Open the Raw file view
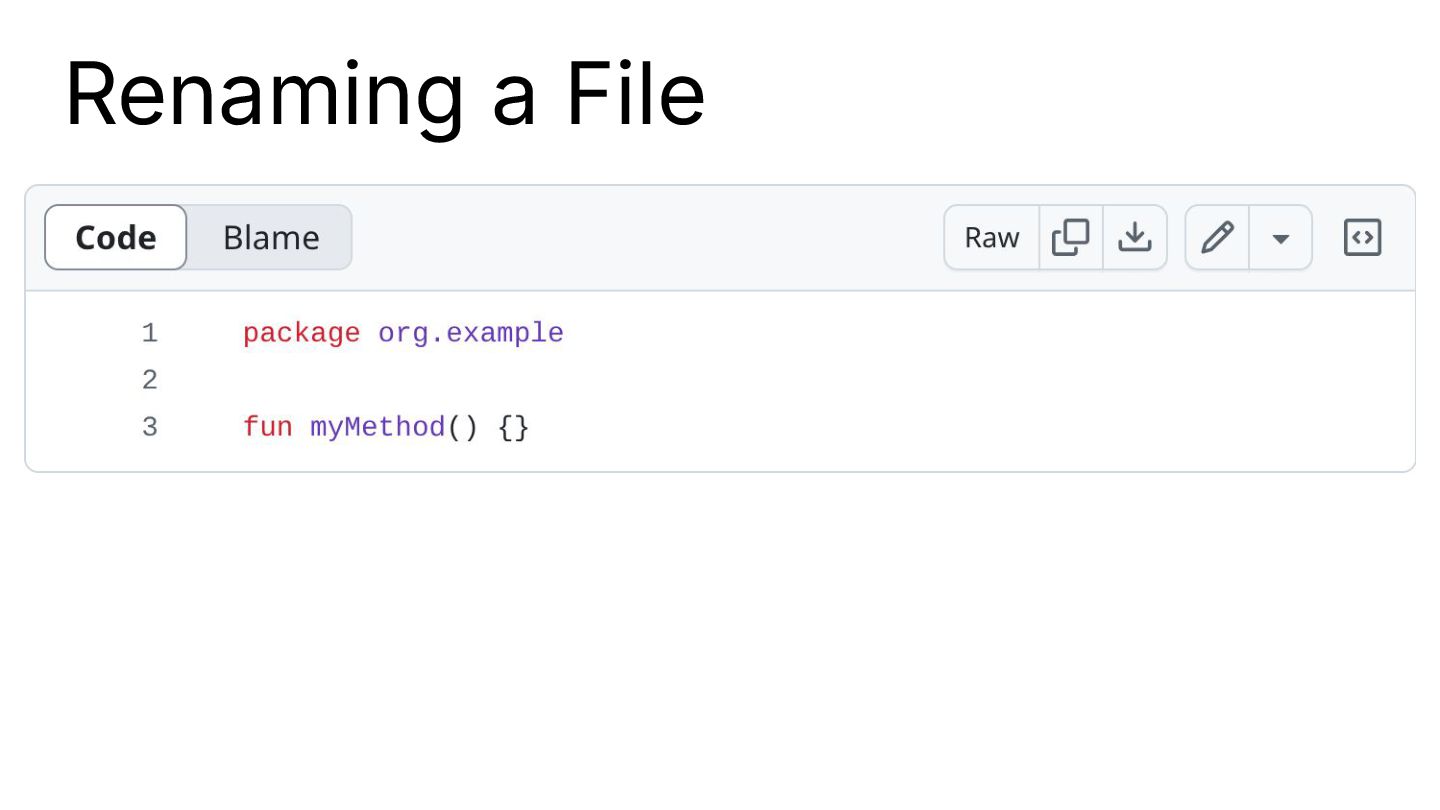This screenshot has height=810, width=1440. tap(992, 238)
